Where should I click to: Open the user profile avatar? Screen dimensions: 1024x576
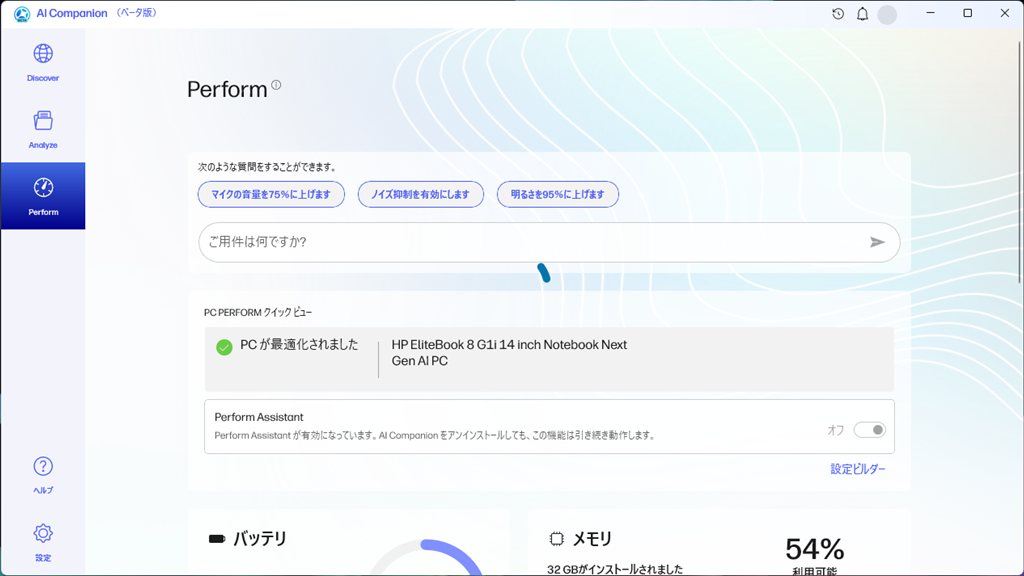click(887, 14)
